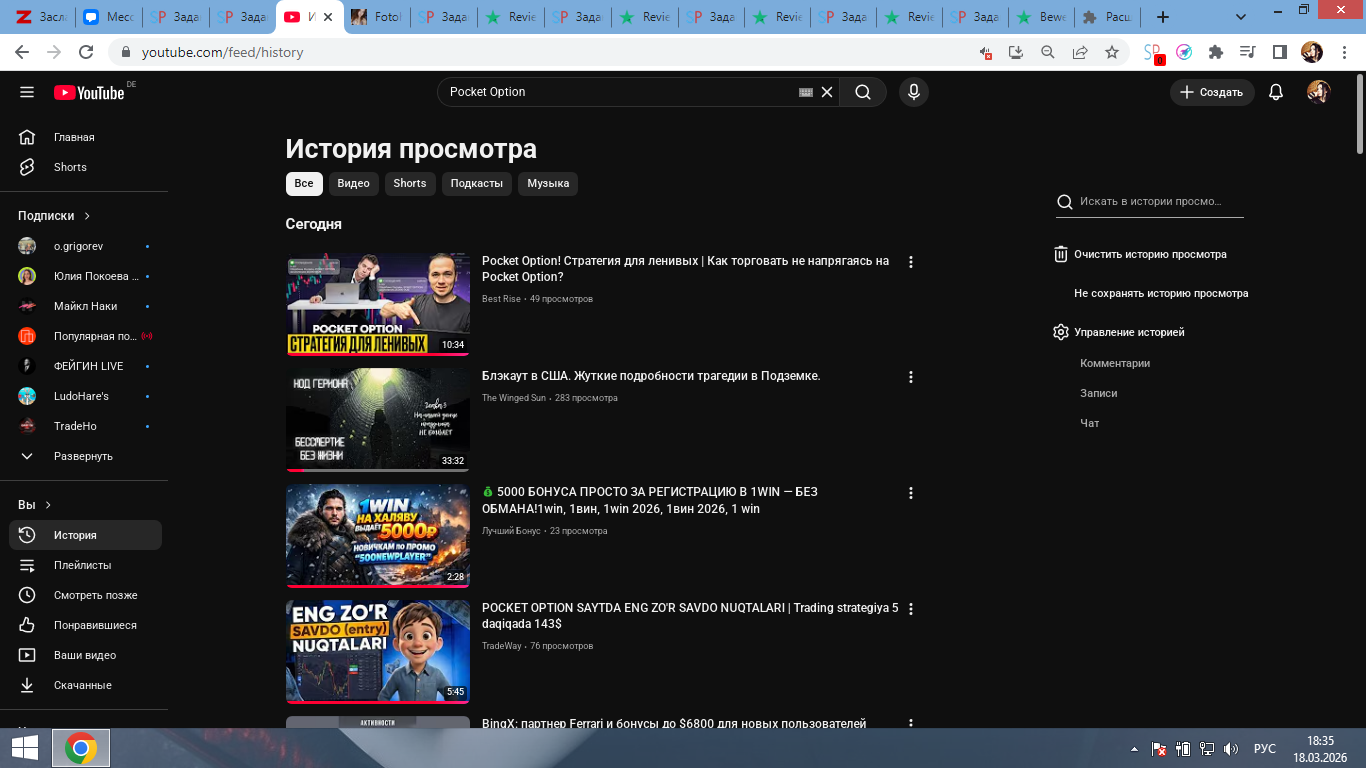Image resolution: width=1366 pixels, height=768 pixels.
Task: Click the muted site sound icon
Action: tap(985, 52)
